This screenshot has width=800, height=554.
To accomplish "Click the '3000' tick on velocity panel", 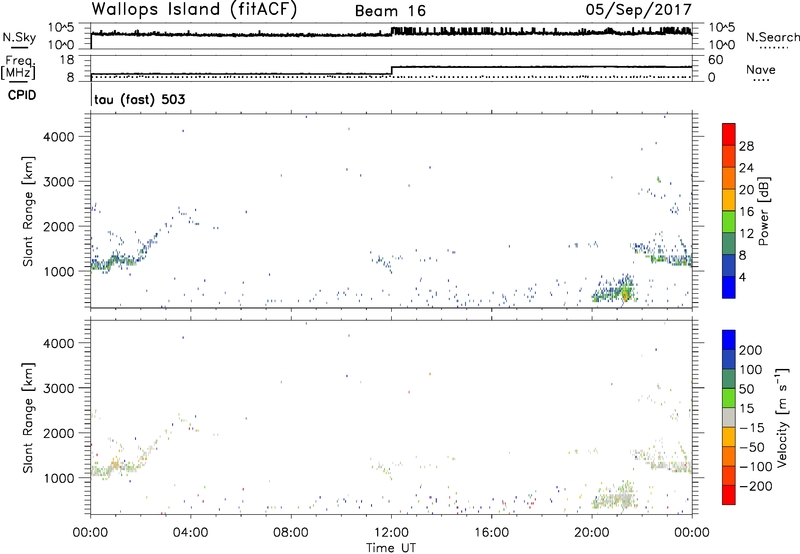I will coord(58,388).
